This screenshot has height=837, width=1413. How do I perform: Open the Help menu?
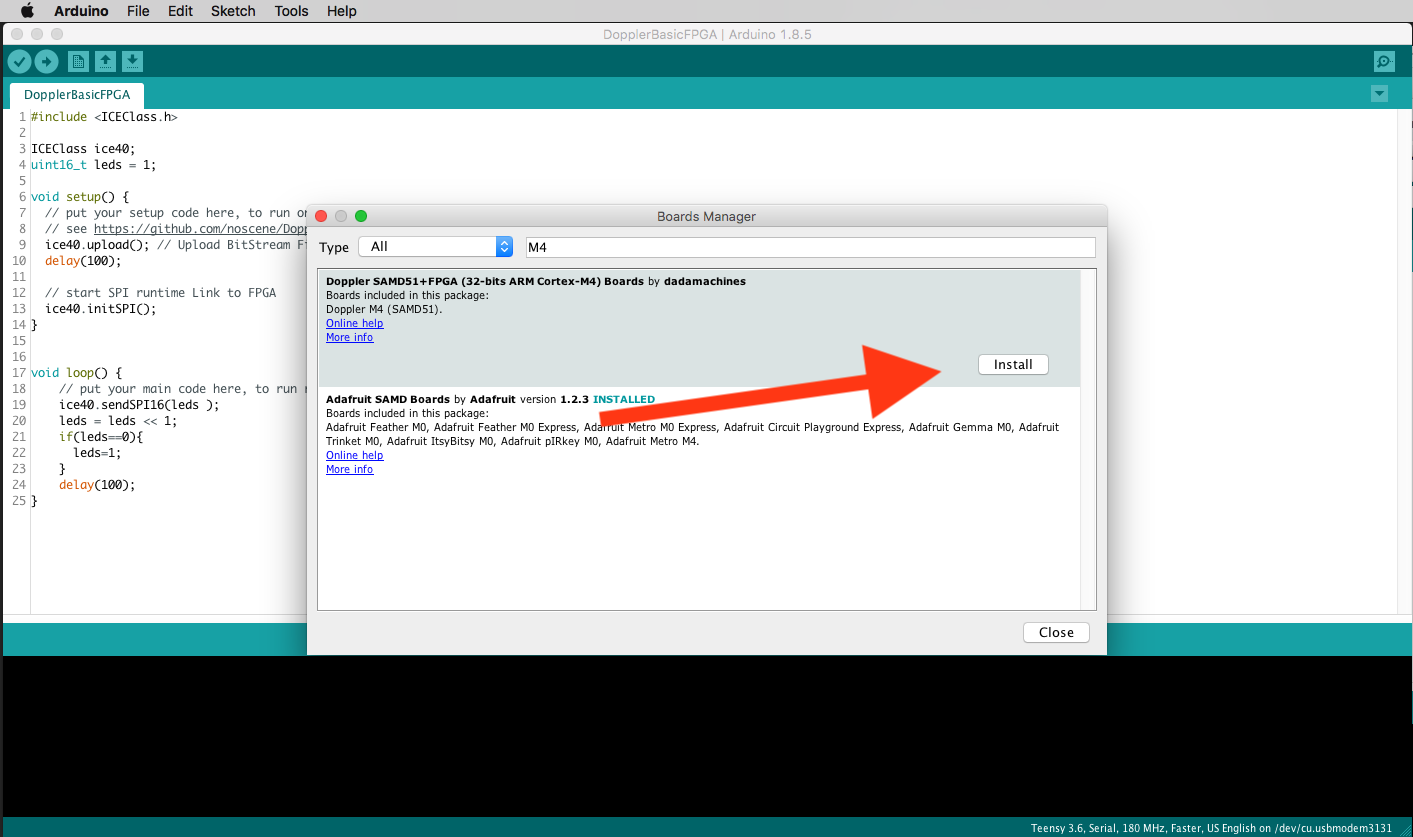coord(341,11)
